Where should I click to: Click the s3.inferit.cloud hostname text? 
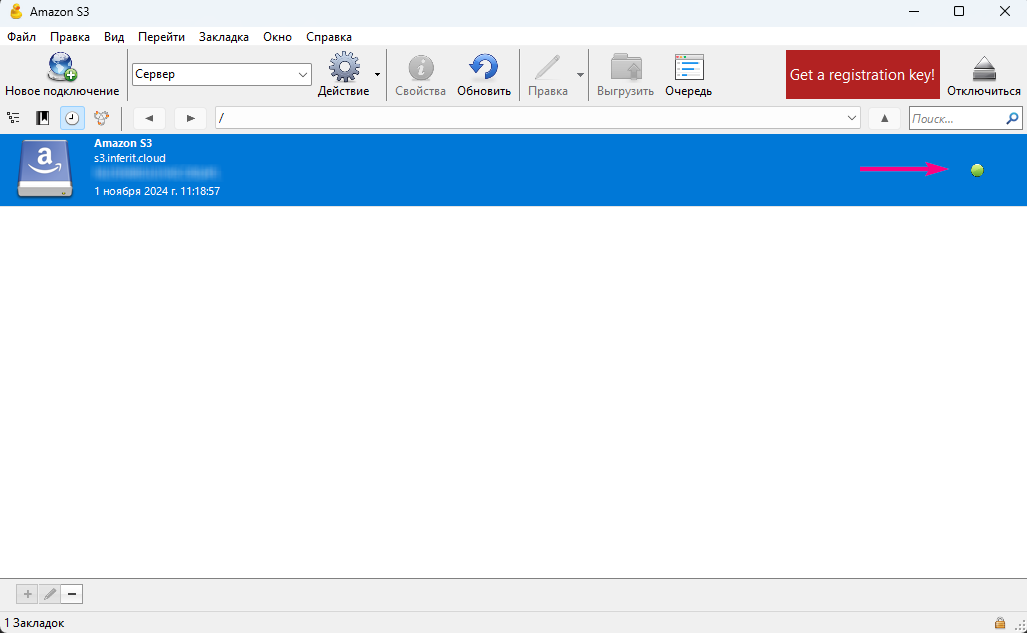[x=130, y=158]
